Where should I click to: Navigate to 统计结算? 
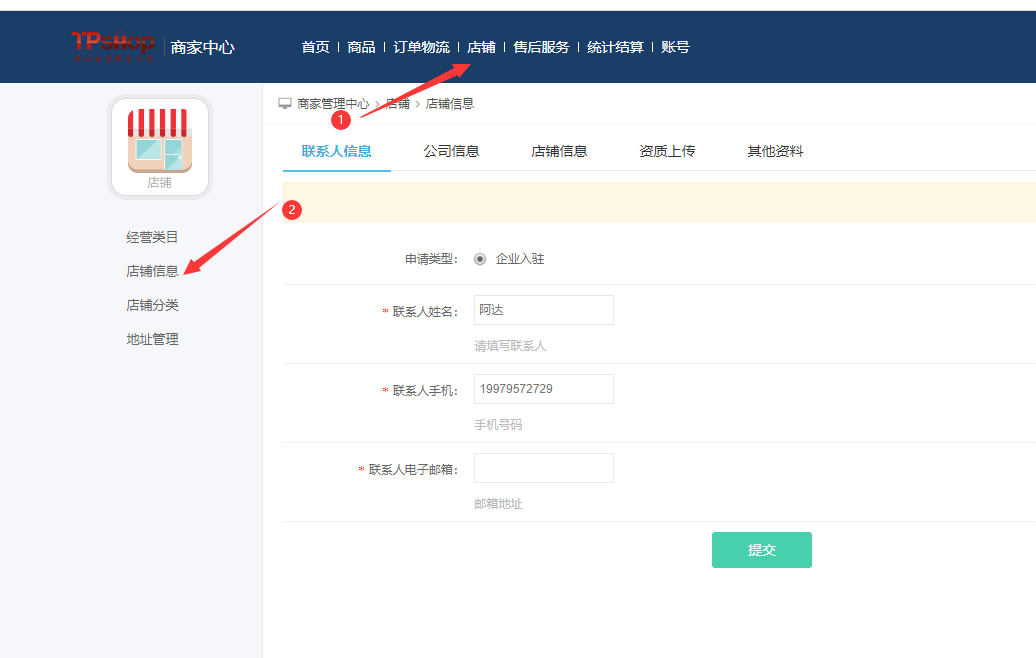click(x=615, y=47)
